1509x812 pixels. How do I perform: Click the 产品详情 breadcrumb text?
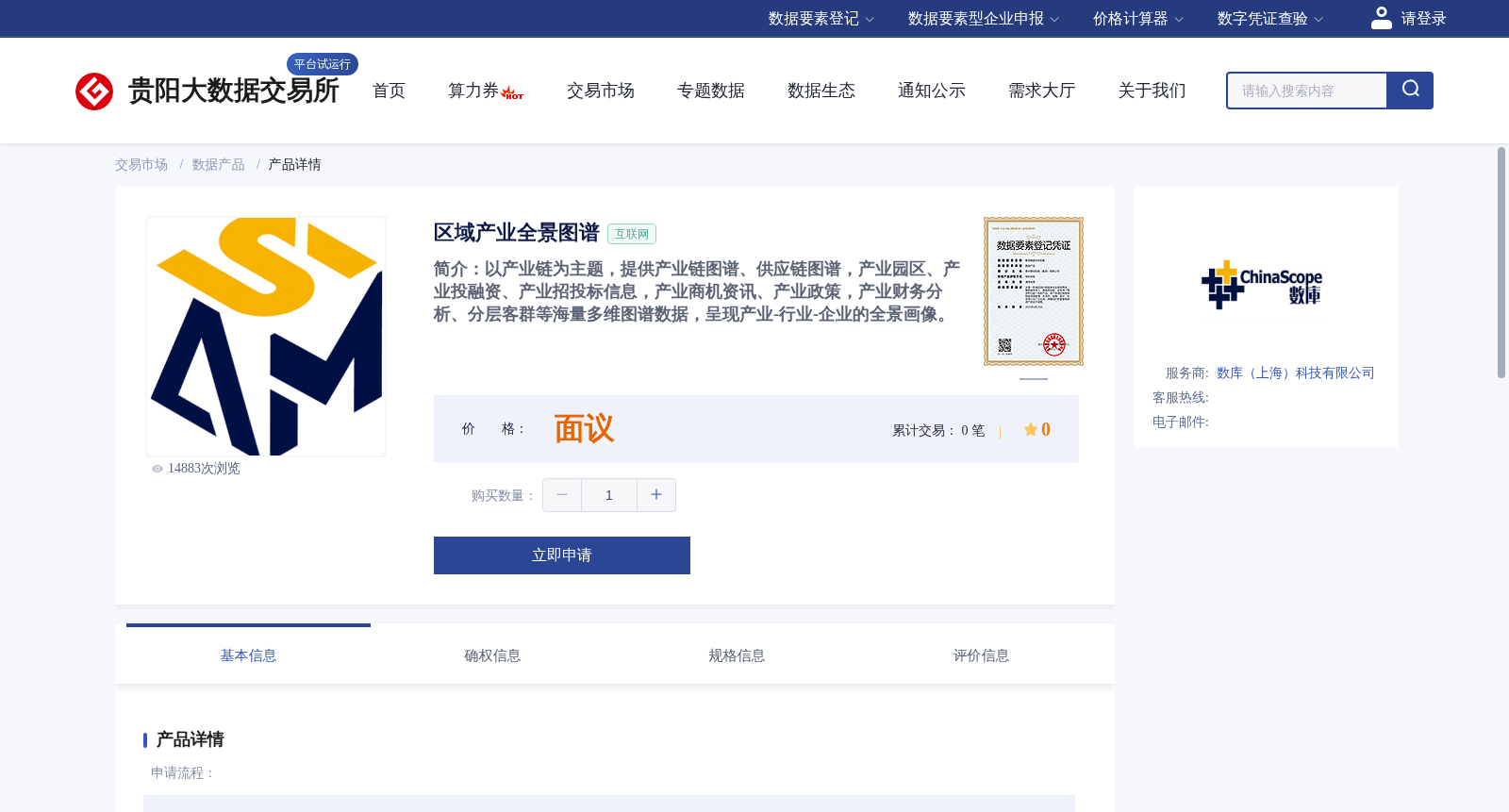[295, 165]
